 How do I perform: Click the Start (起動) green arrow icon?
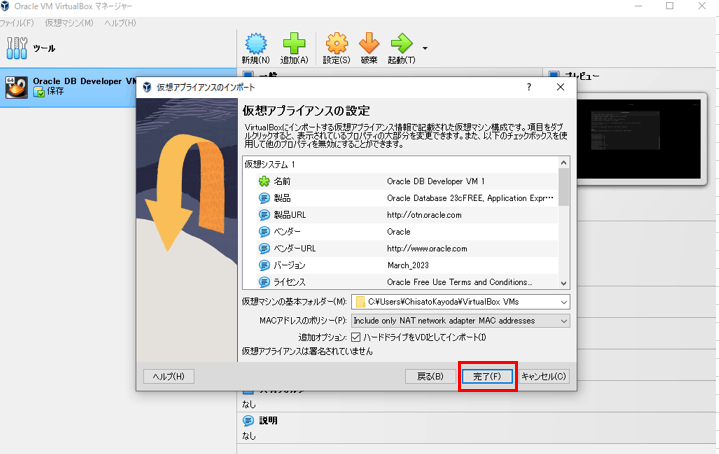coord(402,44)
